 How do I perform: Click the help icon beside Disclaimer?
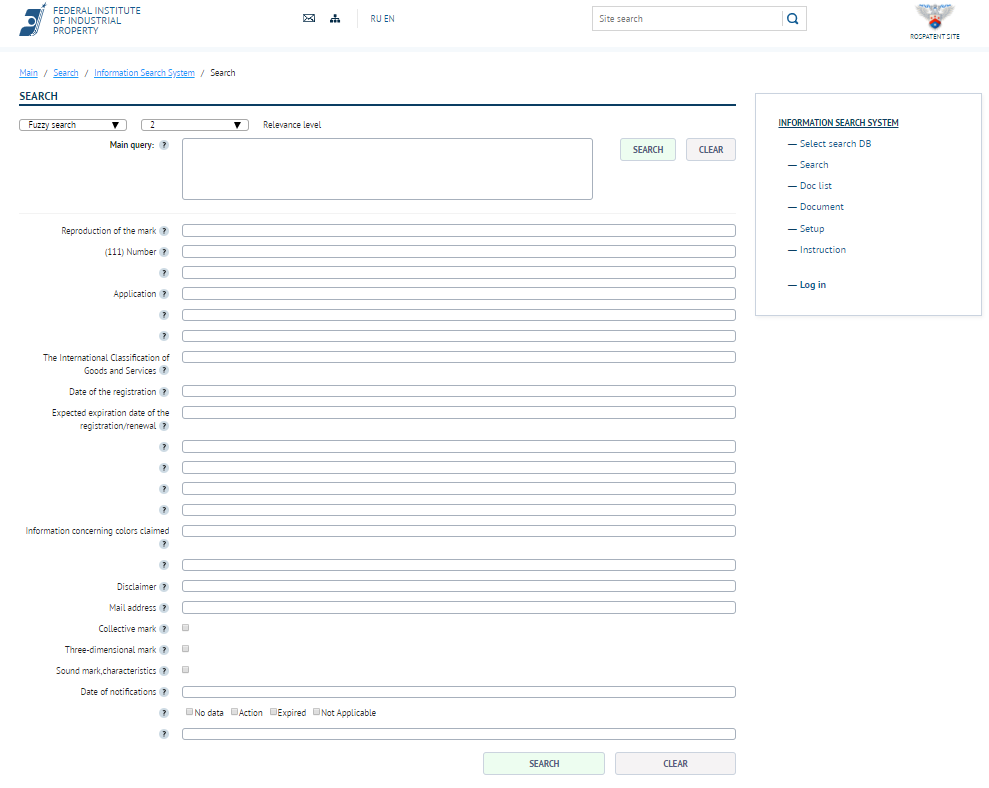pos(164,587)
